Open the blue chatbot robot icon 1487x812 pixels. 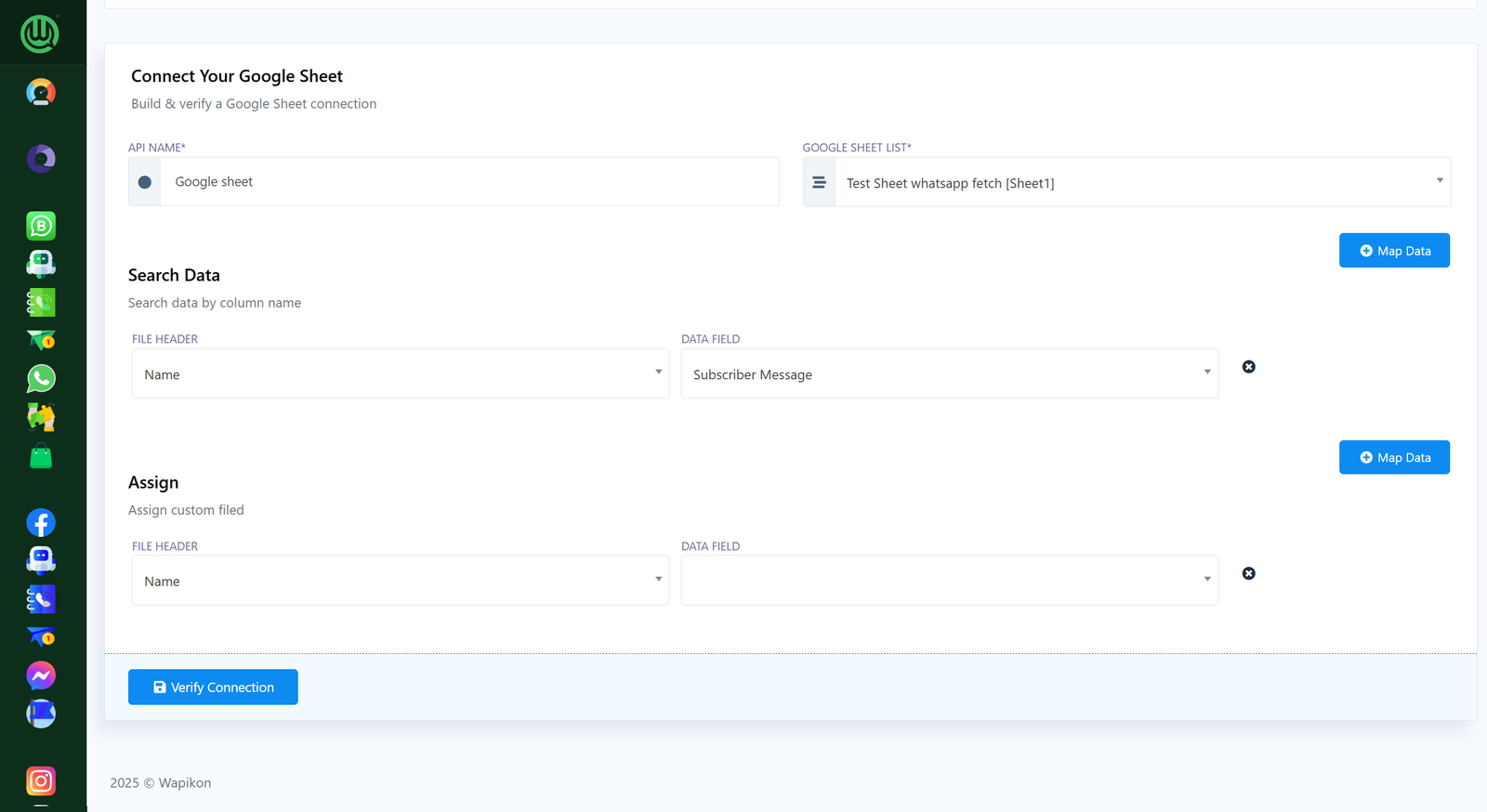click(x=41, y=561)
